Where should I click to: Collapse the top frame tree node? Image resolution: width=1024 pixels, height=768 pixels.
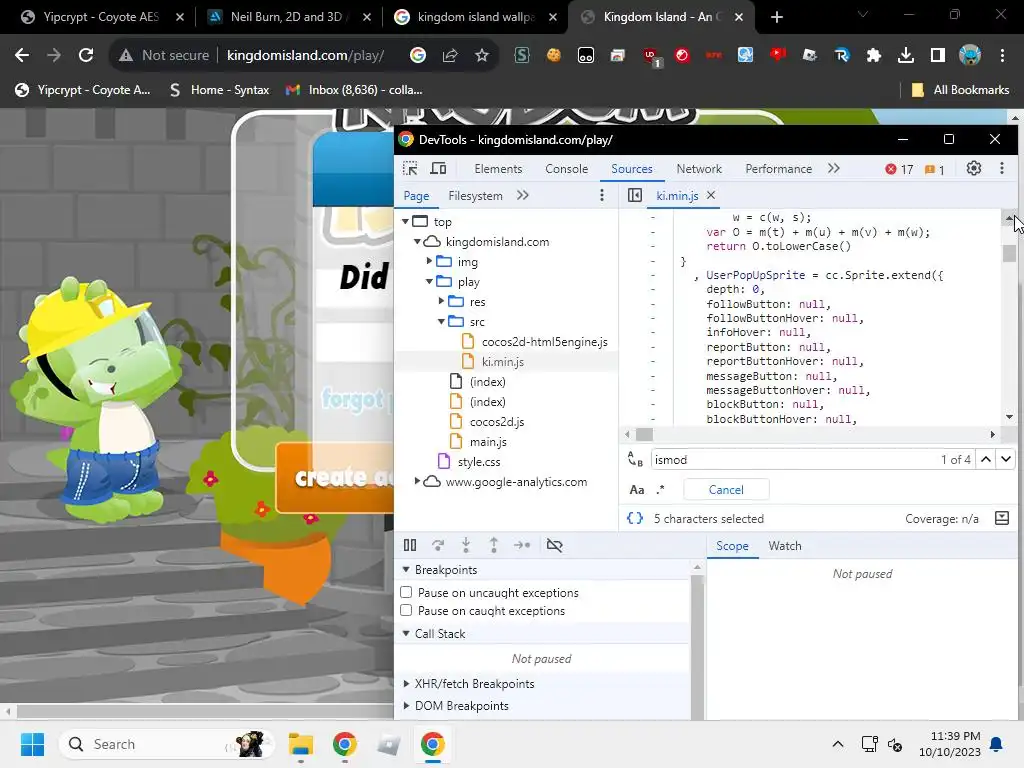[406, 221]
